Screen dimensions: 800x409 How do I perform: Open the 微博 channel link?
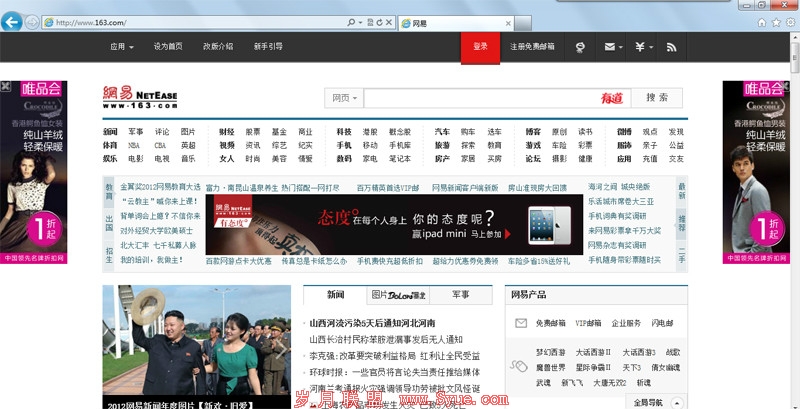tap(624, 132)
